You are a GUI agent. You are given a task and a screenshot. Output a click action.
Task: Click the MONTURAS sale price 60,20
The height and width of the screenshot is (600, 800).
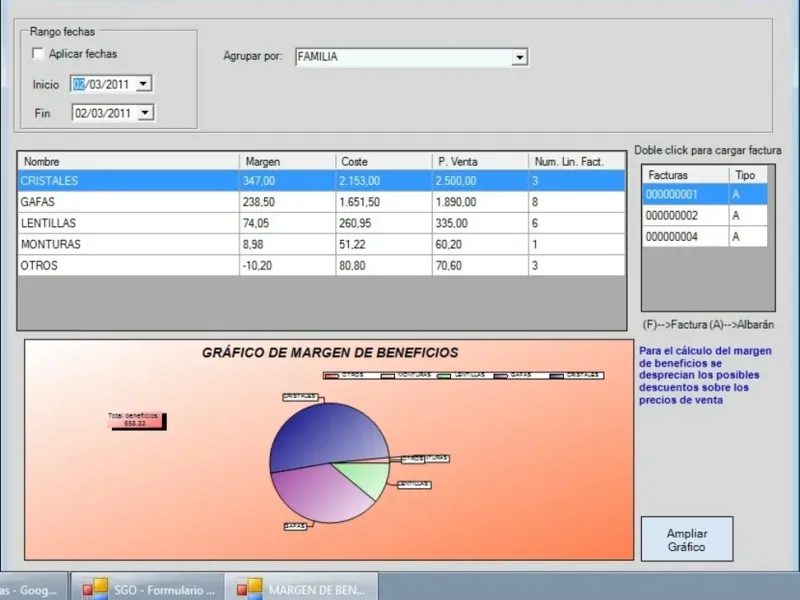coord(448,244)
